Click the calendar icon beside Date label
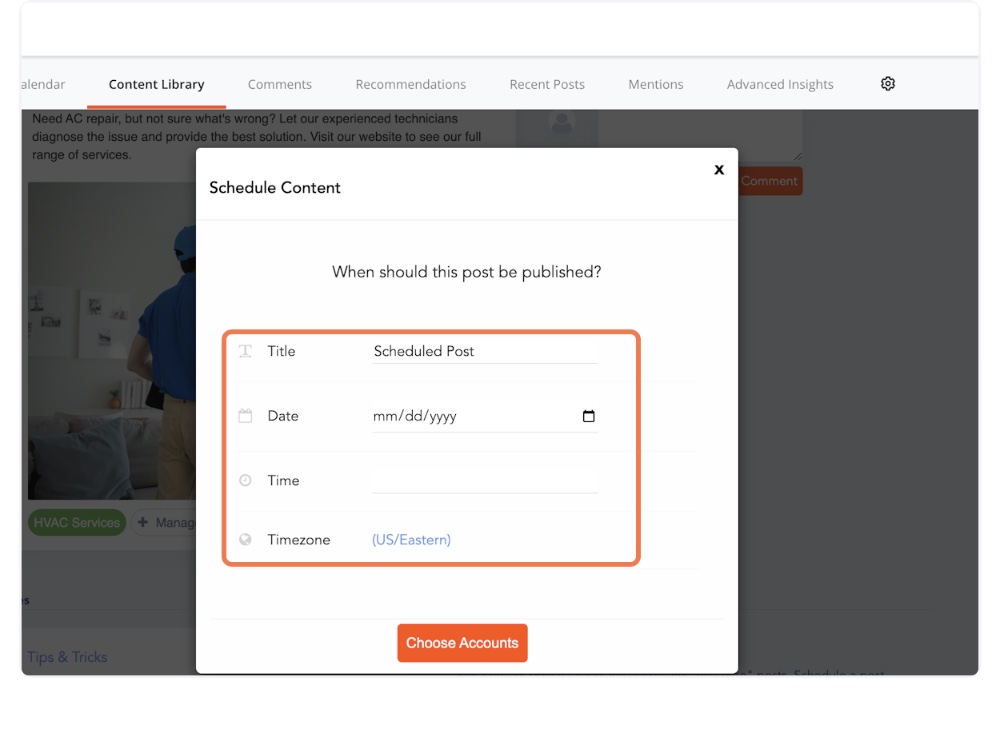Image resolution: width=1004 pixels, height=732 pixels. coord(245,416)
